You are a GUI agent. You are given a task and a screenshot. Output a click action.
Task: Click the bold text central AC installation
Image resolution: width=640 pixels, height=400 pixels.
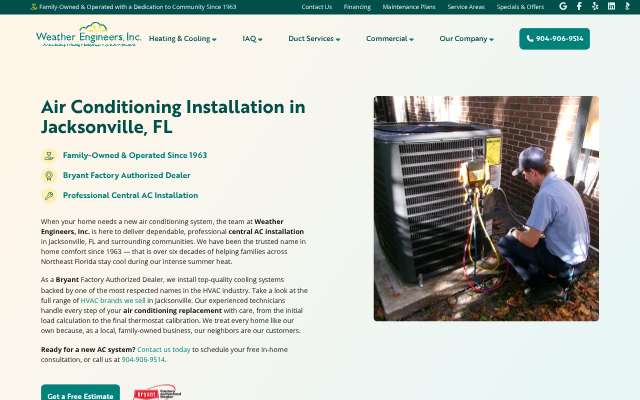[x=266, y=231]
